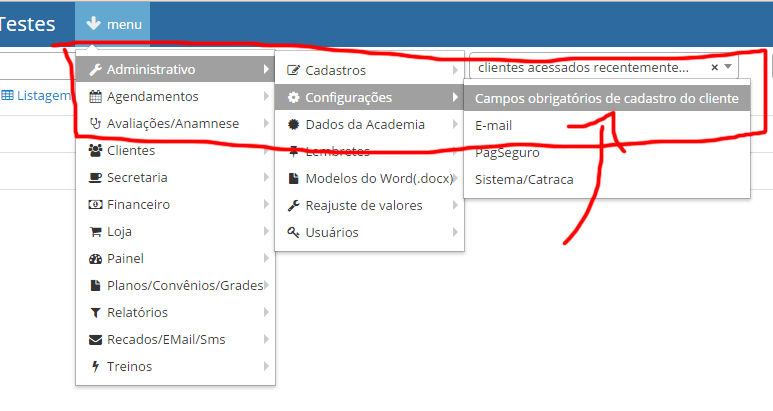Click the key icon beside Usuários

[x=294, y=233]
